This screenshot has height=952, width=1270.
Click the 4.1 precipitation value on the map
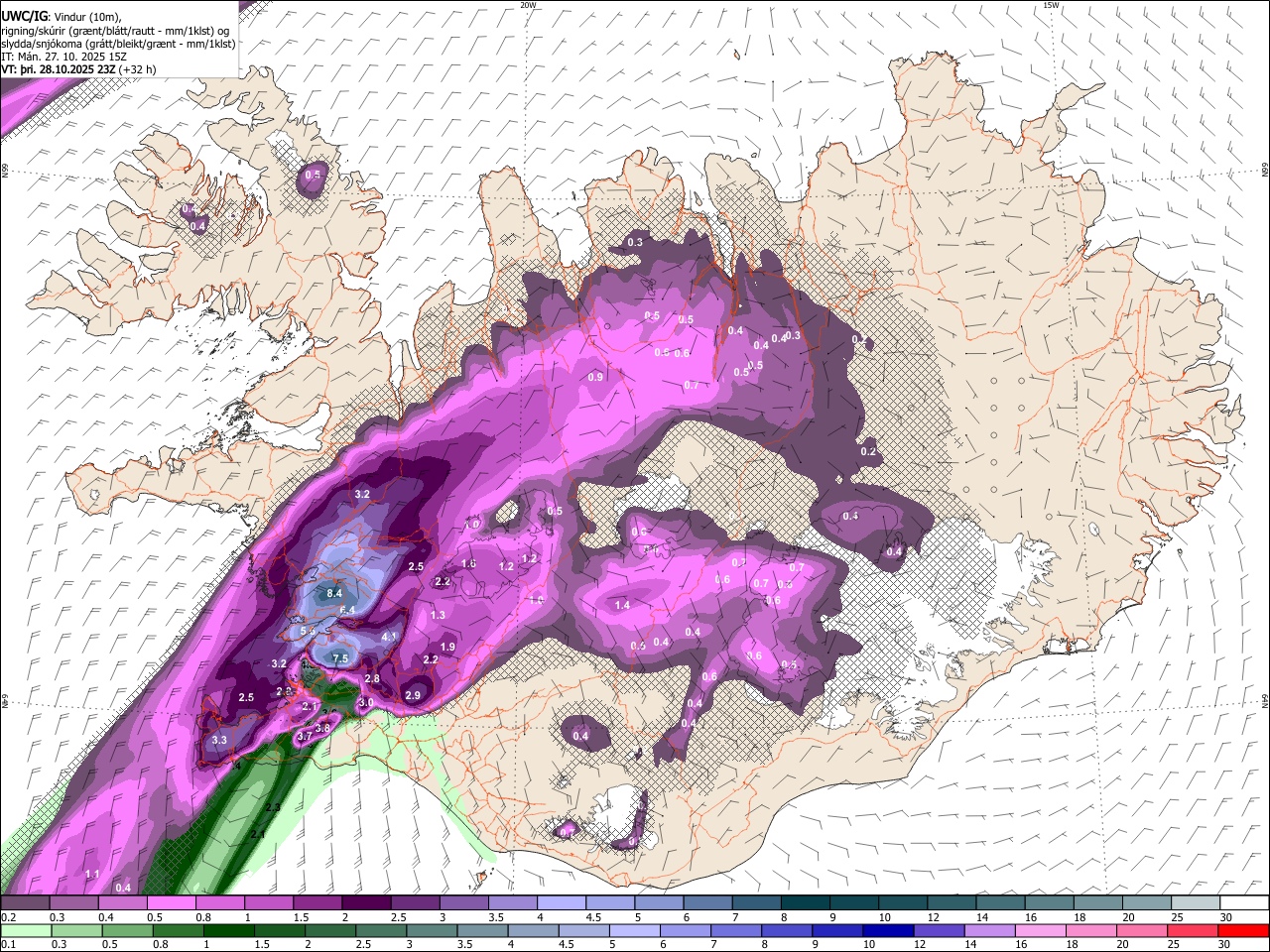[x=390, y=636]
